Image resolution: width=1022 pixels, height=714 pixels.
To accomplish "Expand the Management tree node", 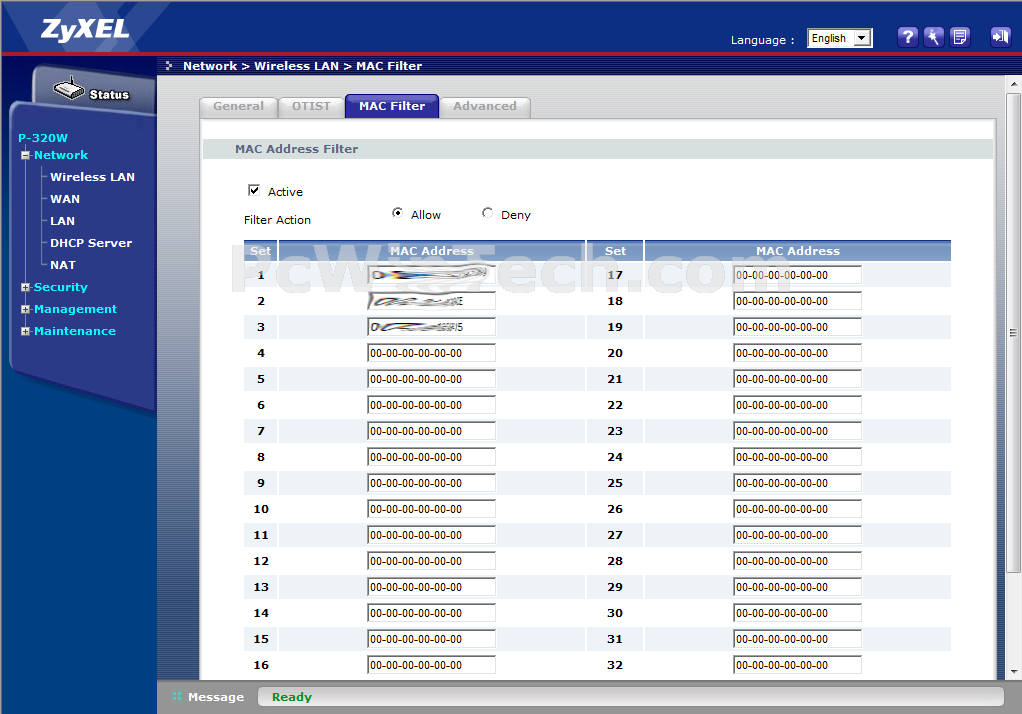I will pos(25,309).
